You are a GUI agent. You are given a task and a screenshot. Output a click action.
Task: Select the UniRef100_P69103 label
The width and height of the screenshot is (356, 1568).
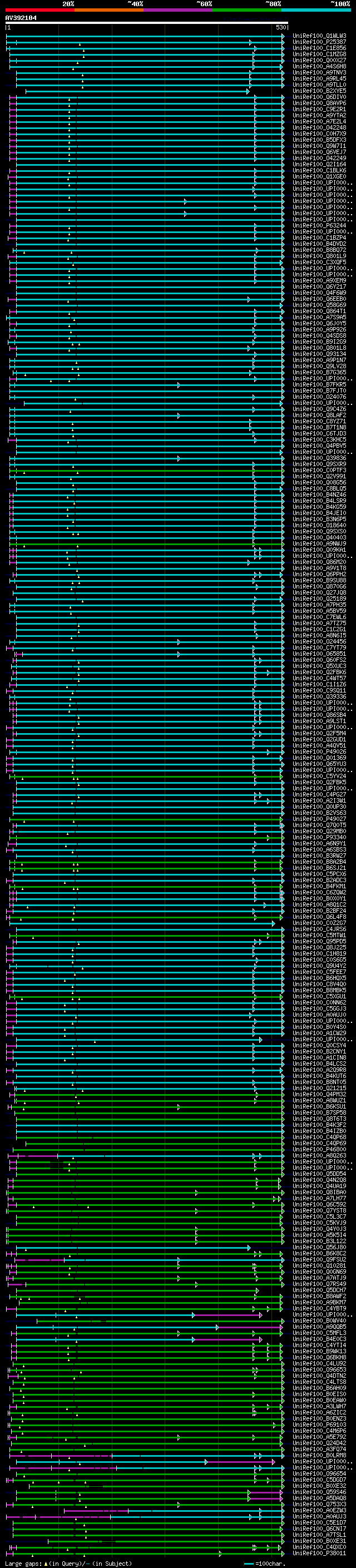[x=319, y=1425]
